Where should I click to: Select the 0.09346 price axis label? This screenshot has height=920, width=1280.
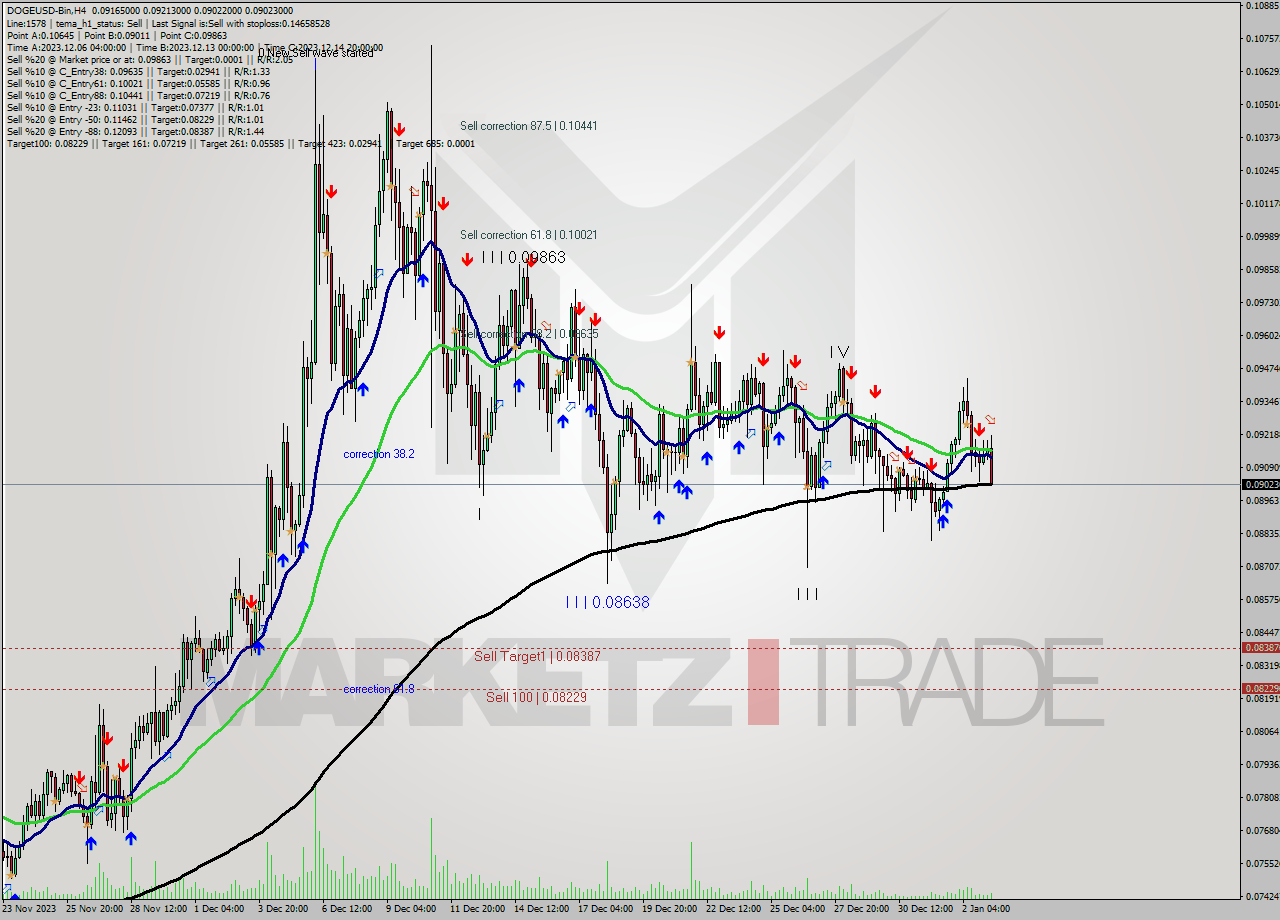(x=1262, y=401)
